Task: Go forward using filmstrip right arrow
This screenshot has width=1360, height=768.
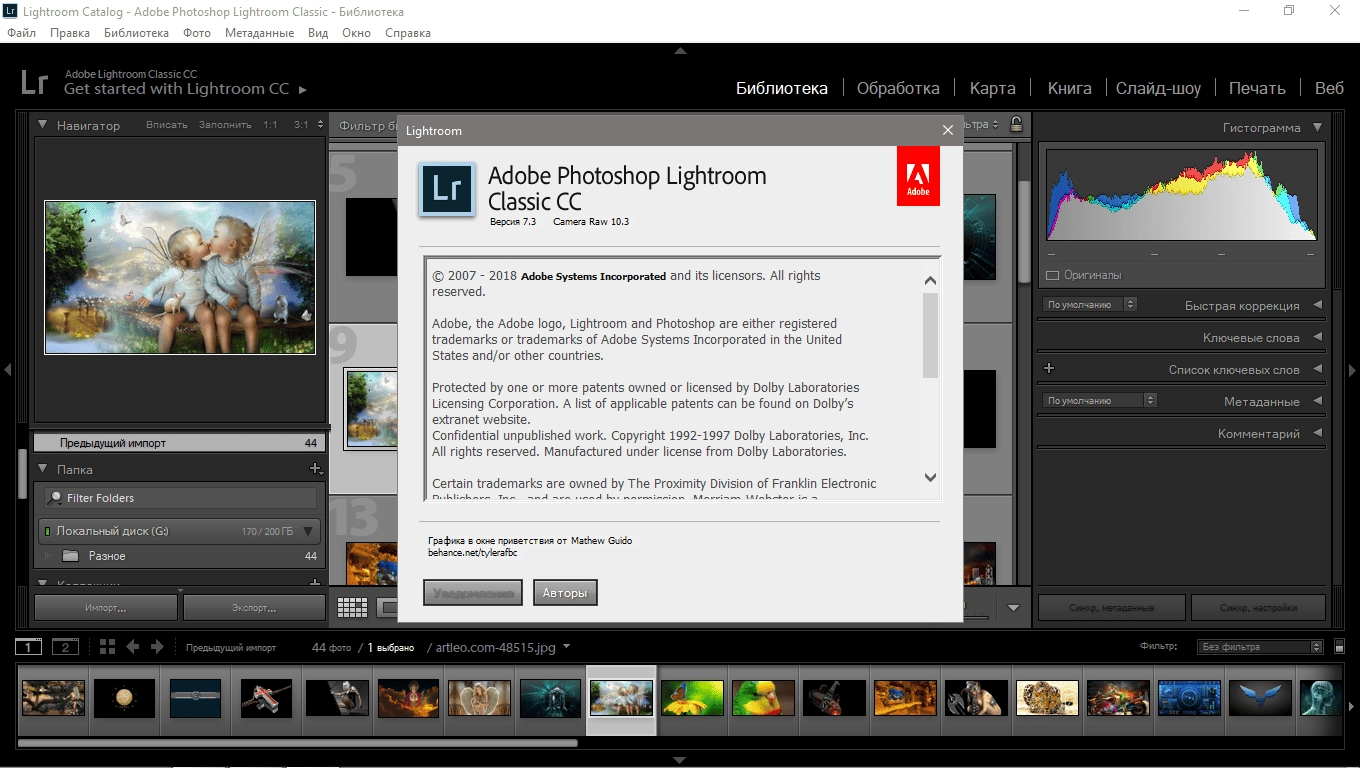Action: click(157, 647)
